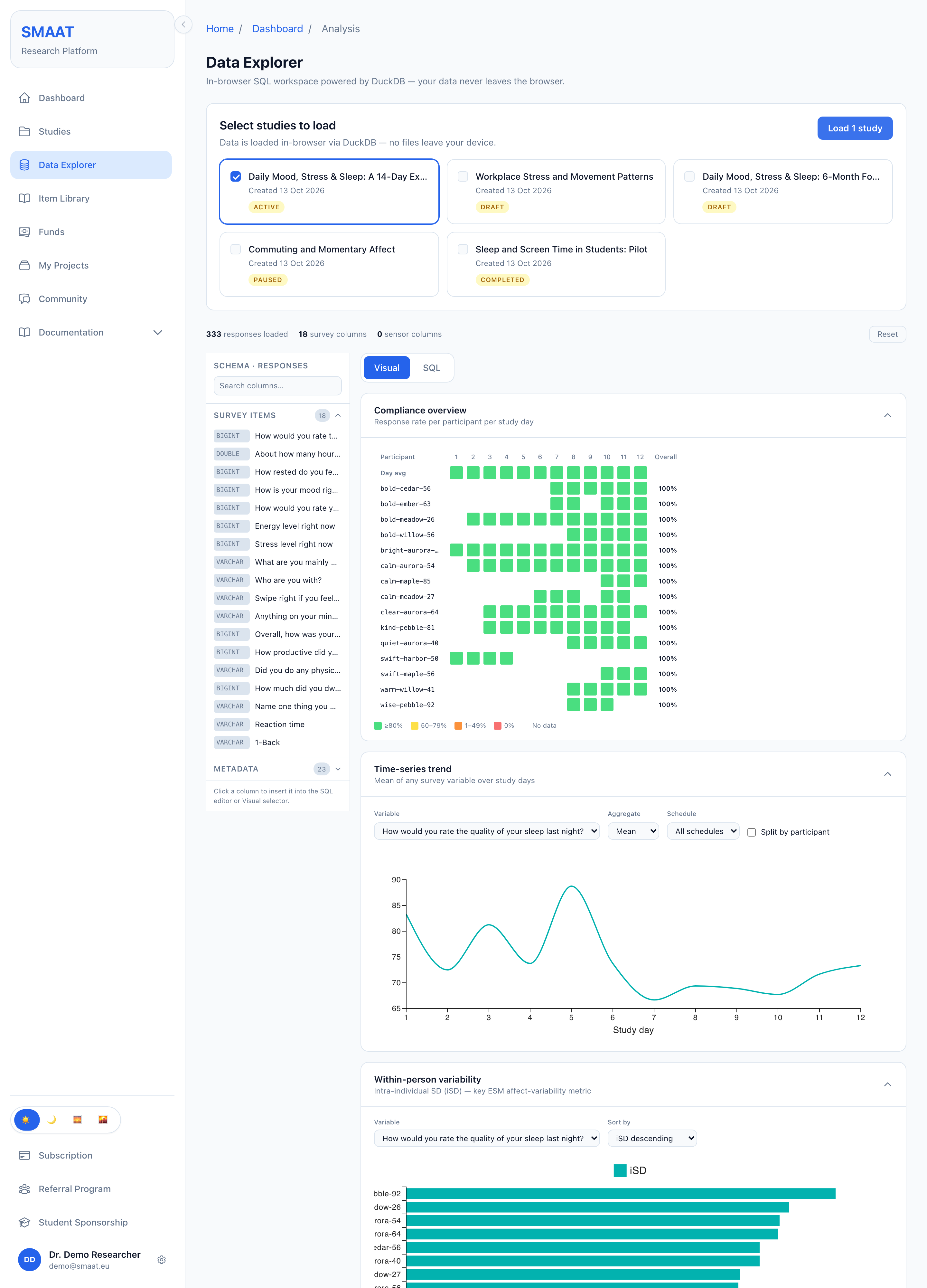
Task: Collapse the sidebar with the chevron button
Action: coord(183,24)
